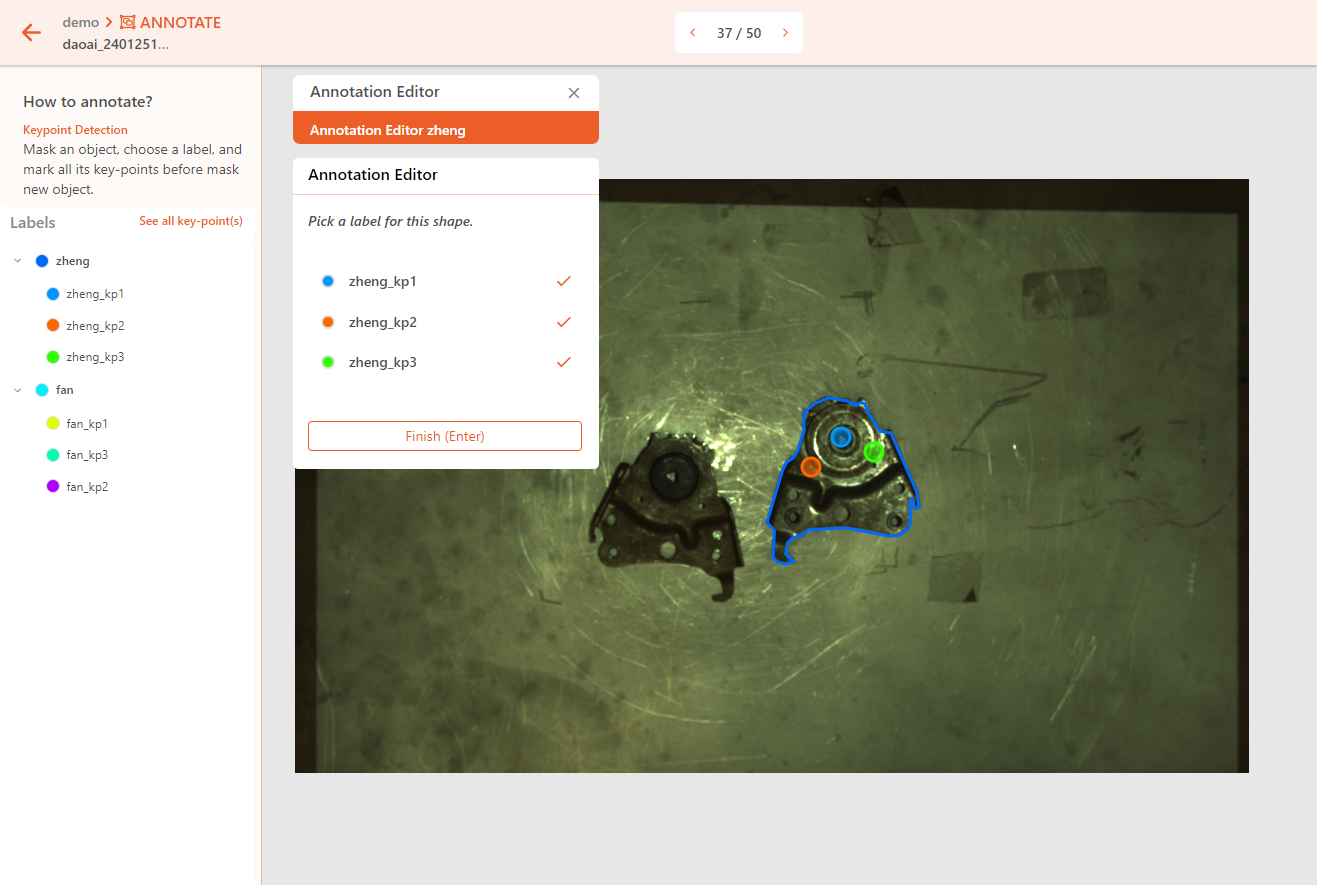
Task: Click the green keypoint marker on the part
Action: [x=874, y=452]
